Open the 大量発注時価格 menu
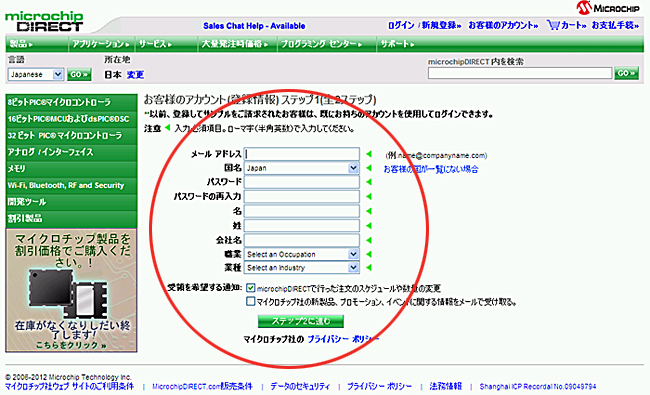The height and width of the screenshot is (395, 650). click(235, 44)
